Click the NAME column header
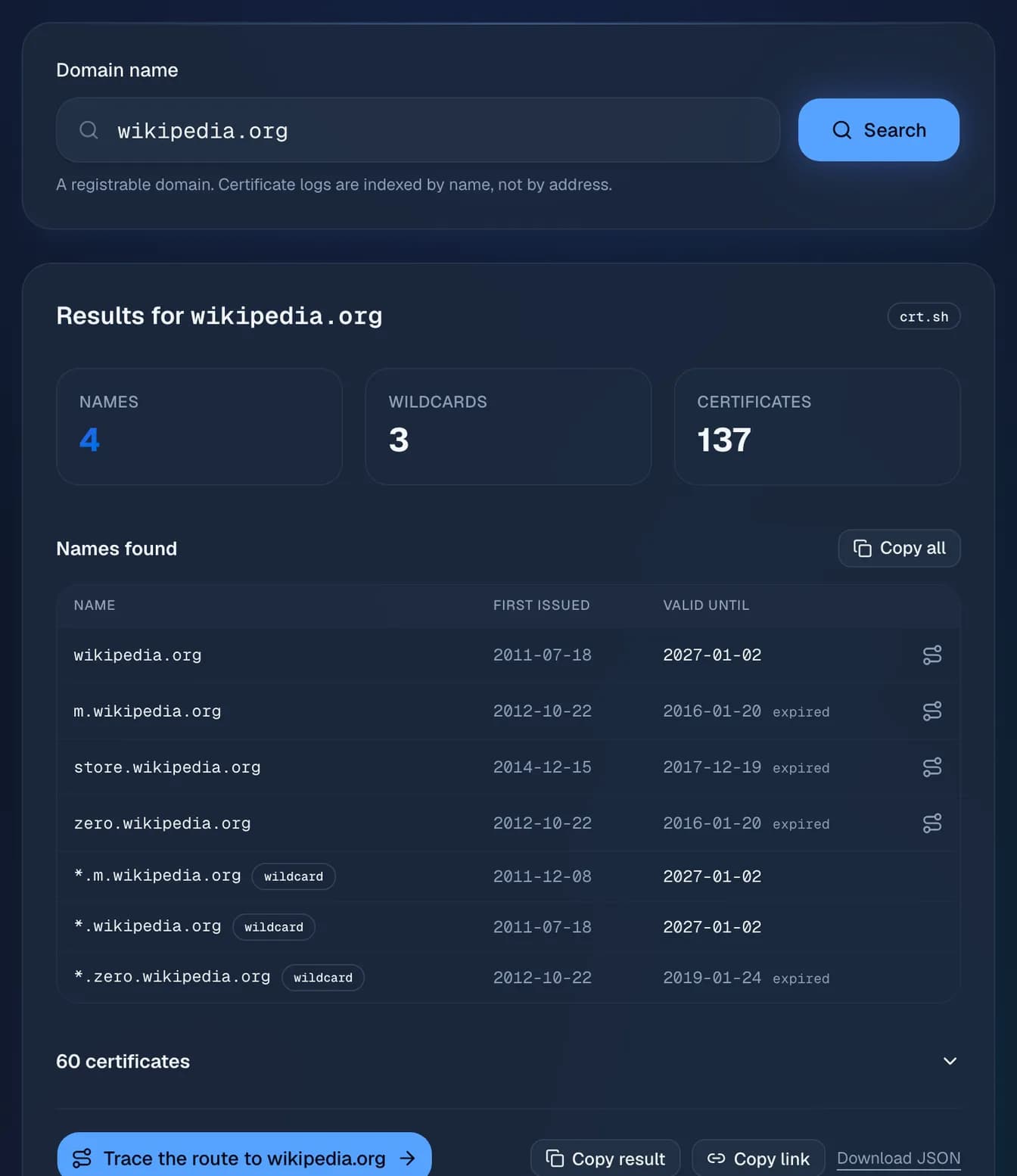This screenshot has width=1017, height=1176. point(95,605)
